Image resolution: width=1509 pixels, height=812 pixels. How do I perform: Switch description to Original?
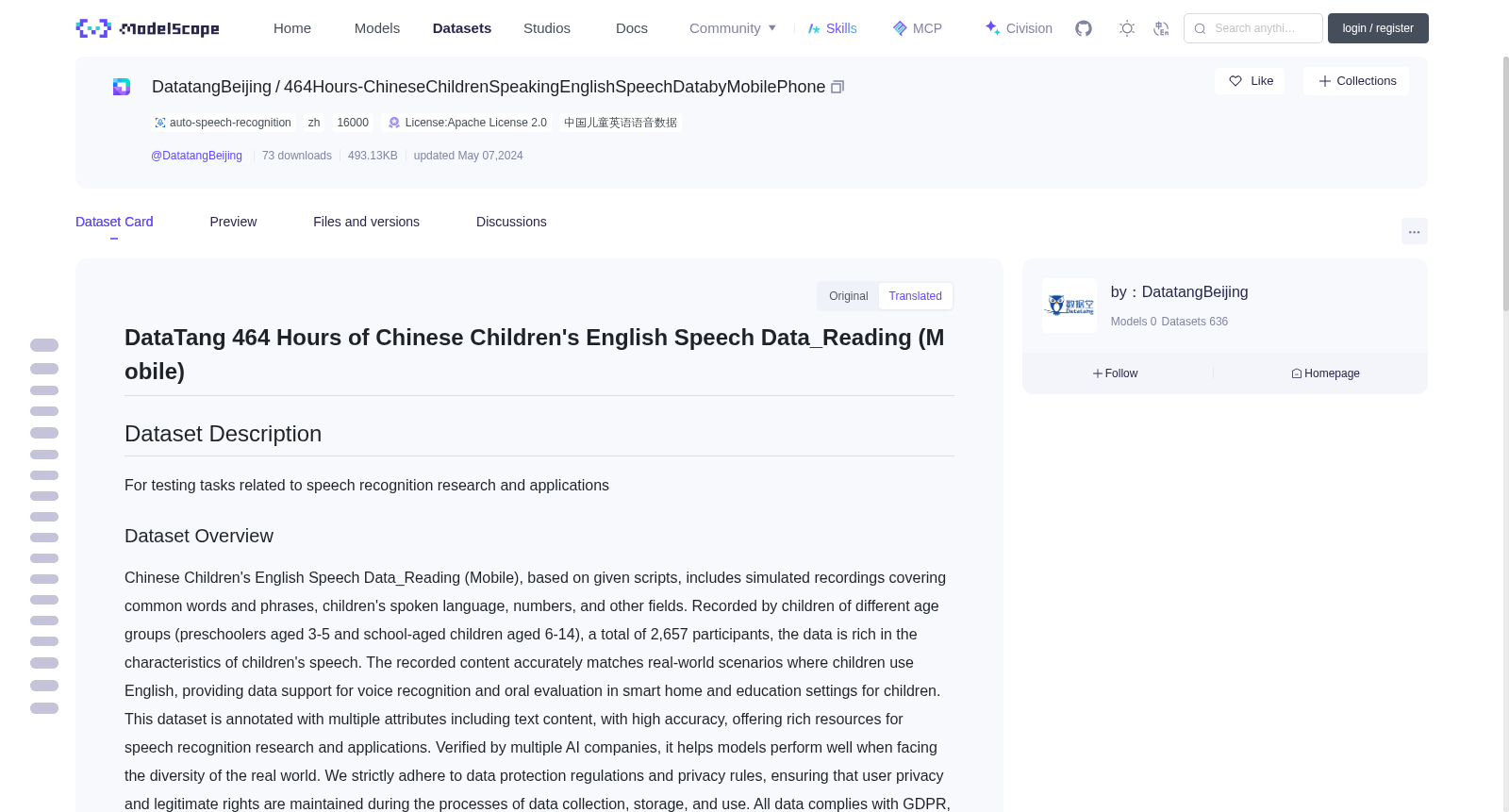point(848,296)
